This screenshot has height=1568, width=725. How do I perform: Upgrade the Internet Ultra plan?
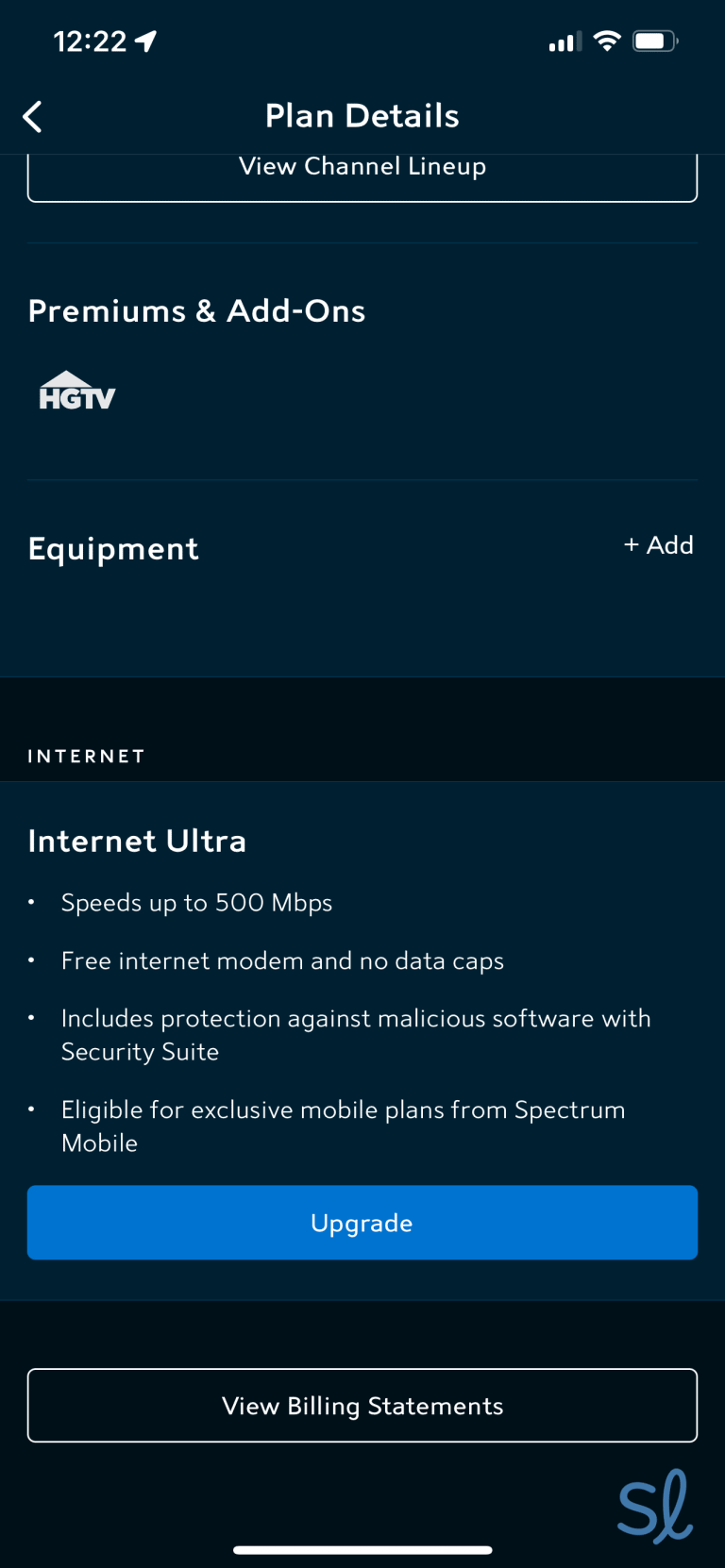click(362, 1222)
